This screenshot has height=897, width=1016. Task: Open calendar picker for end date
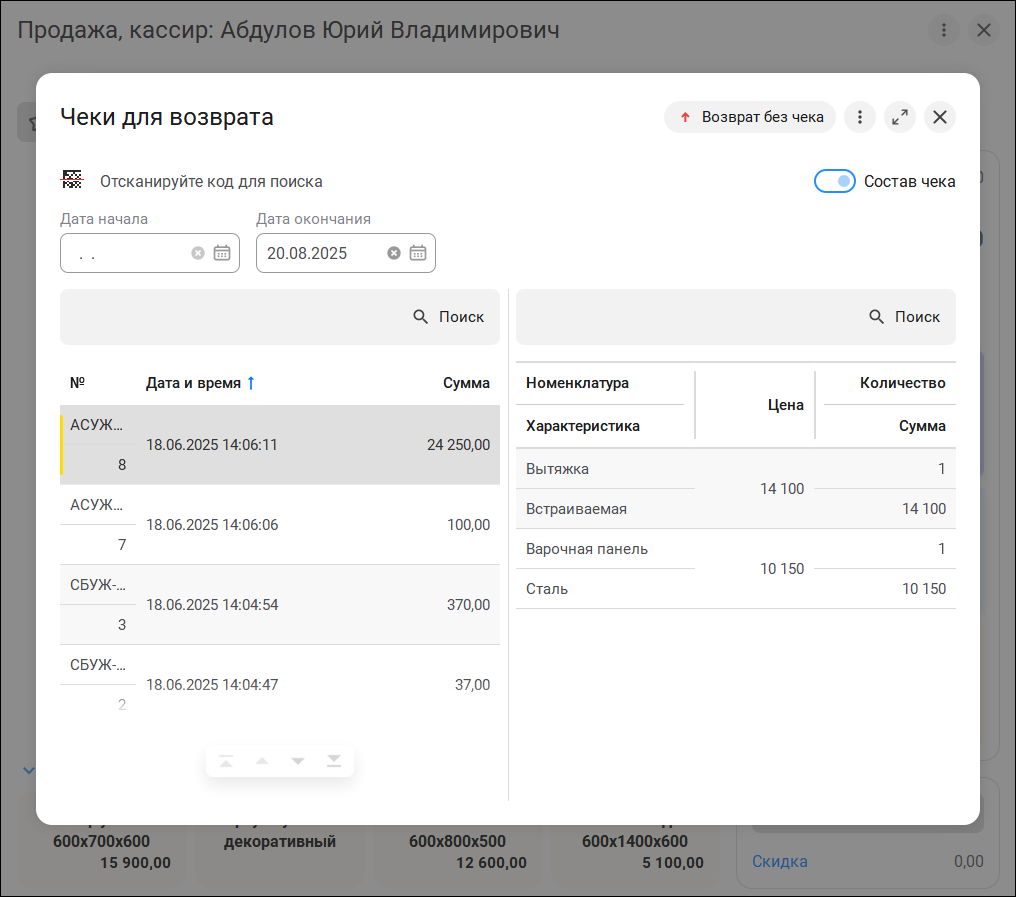[x=418, y=253]
